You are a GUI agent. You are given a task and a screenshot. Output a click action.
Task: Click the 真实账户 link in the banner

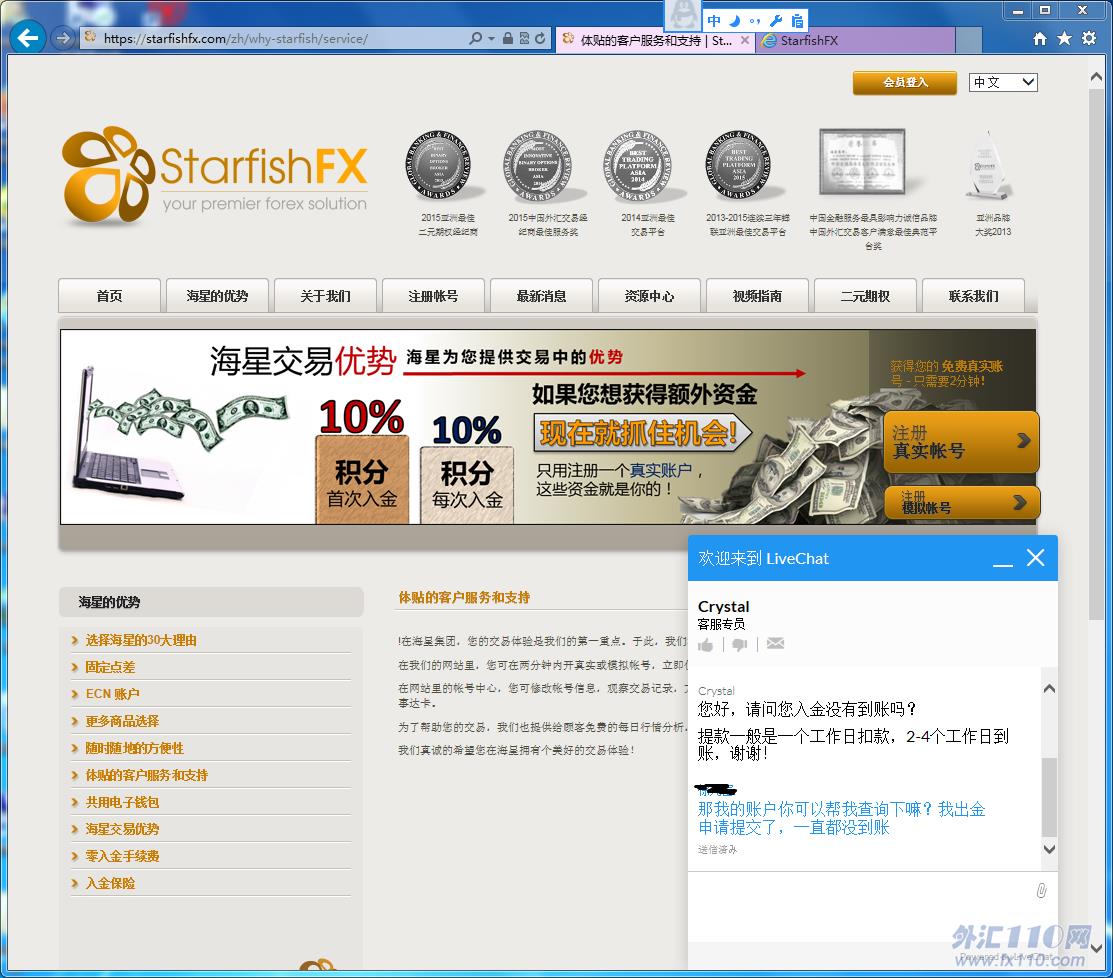(660, 470)
